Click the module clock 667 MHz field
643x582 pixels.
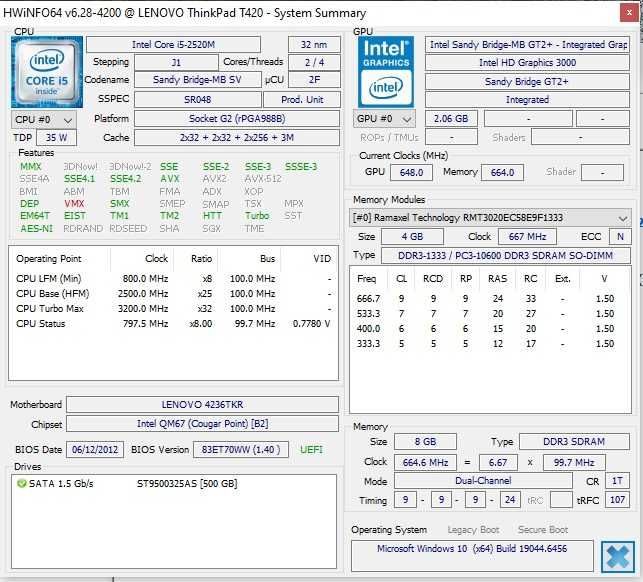tap(527, 237)
